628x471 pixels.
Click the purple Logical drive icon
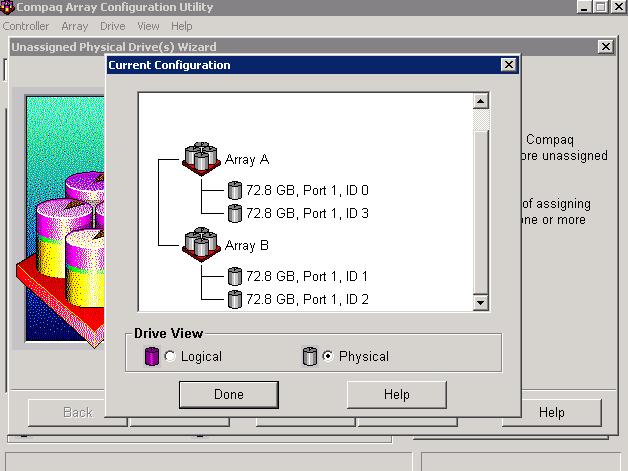click(x=151, y=356)
